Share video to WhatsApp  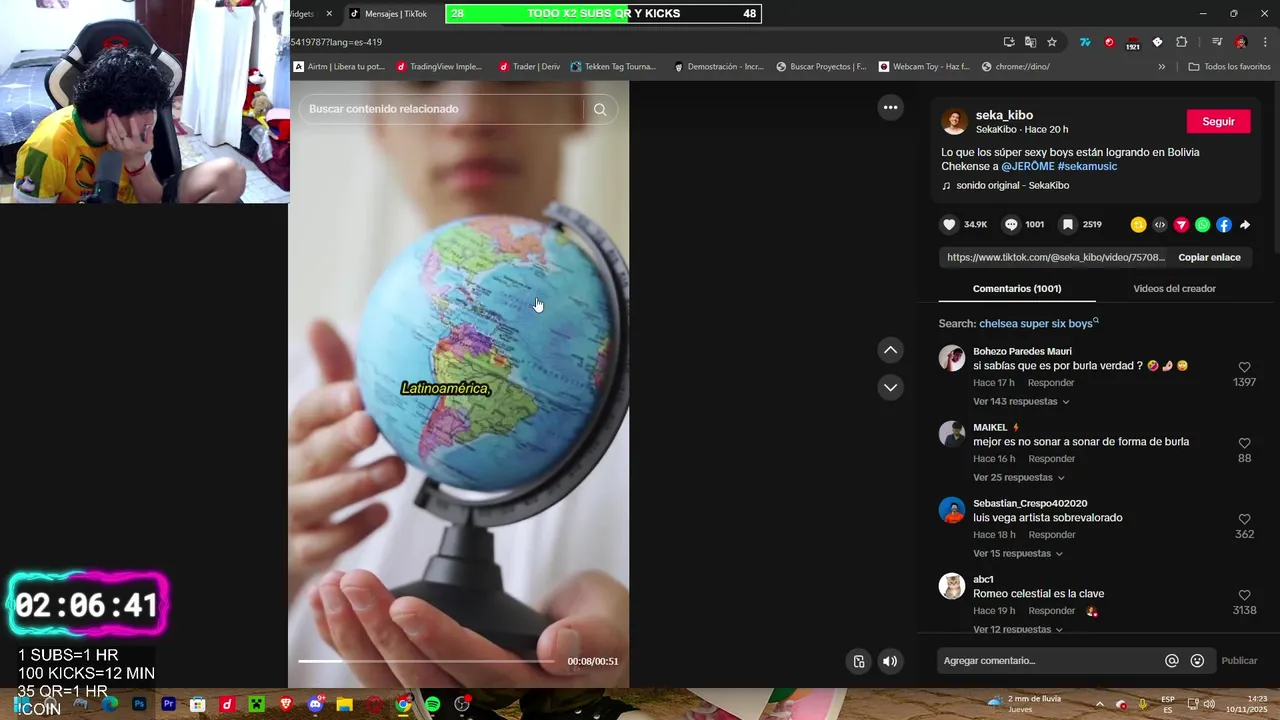click(1202, 225)
